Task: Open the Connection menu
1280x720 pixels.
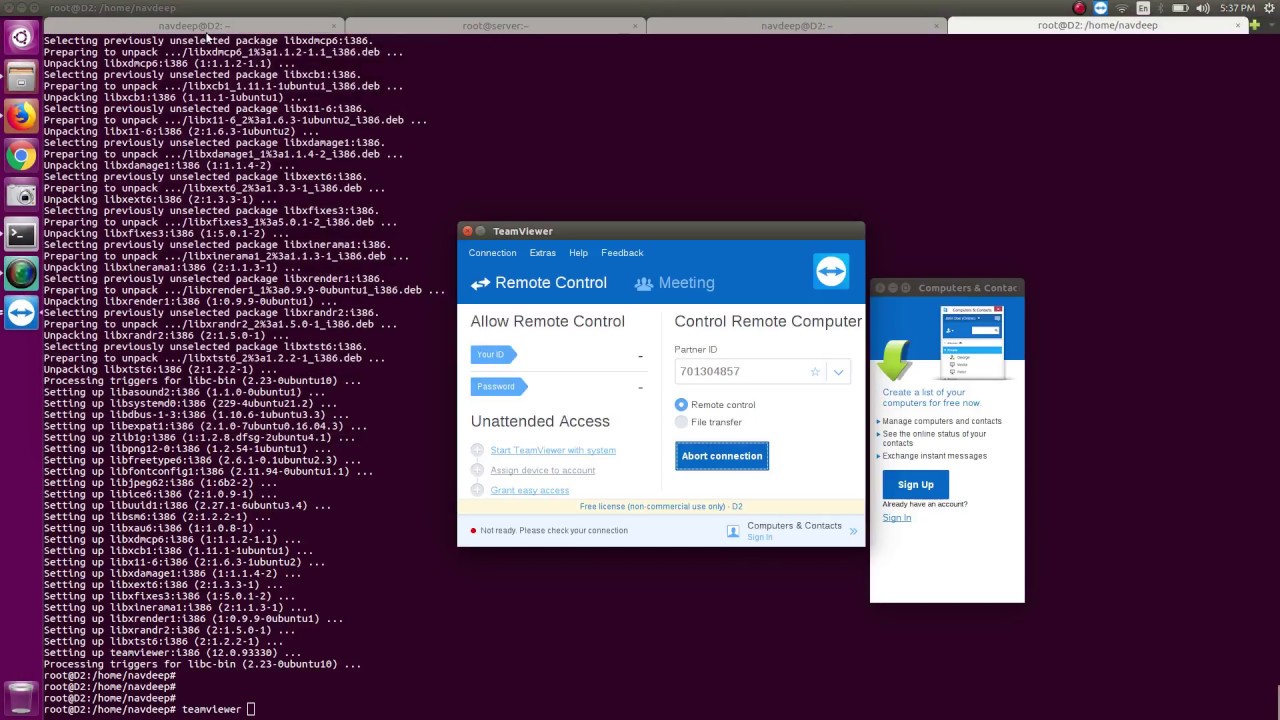Action: pos(492,253)
